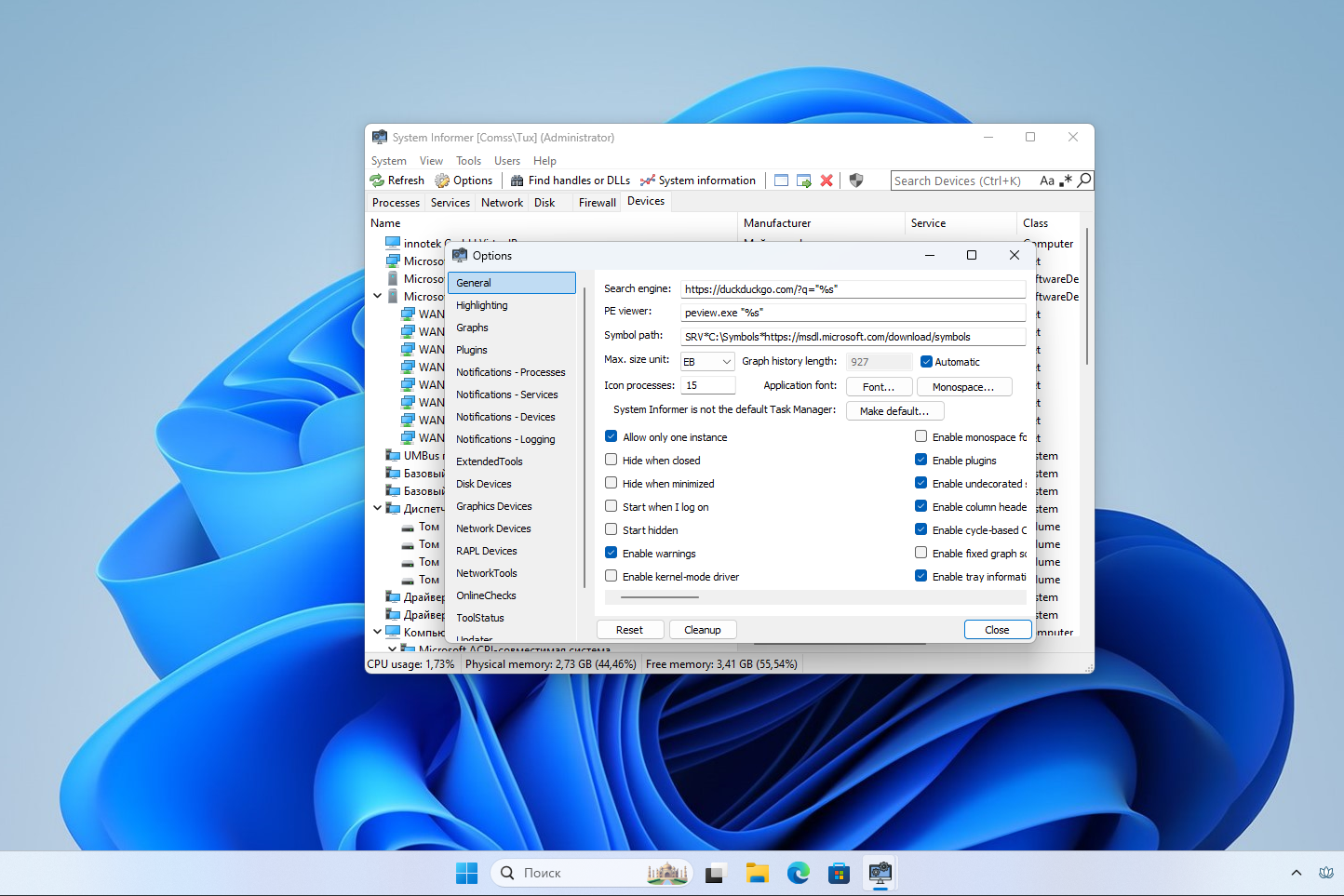Click the red X terminate icon
This screenshot has height=896, width=1344.
(827, 181)
